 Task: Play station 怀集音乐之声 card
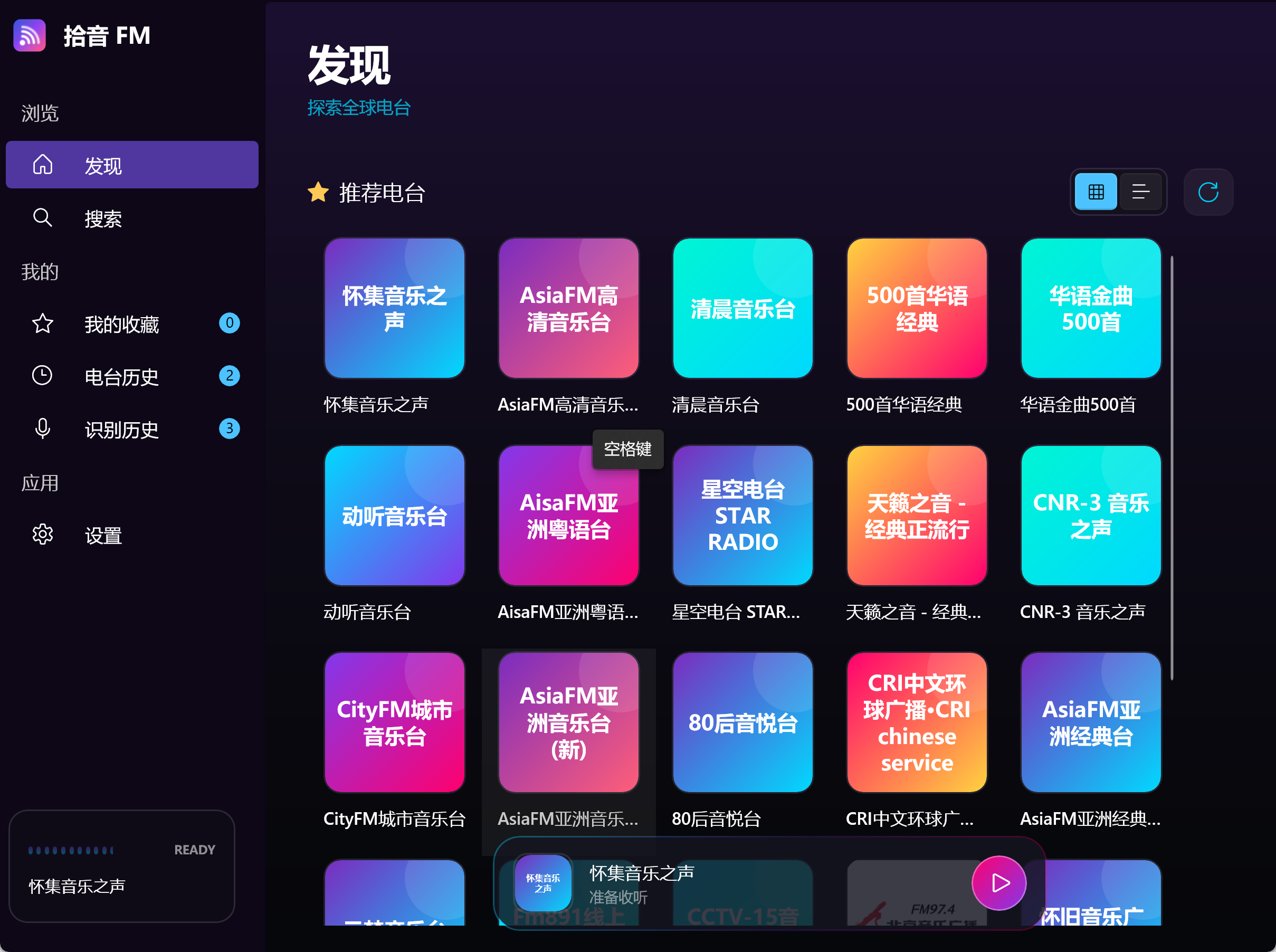[395, 308]
